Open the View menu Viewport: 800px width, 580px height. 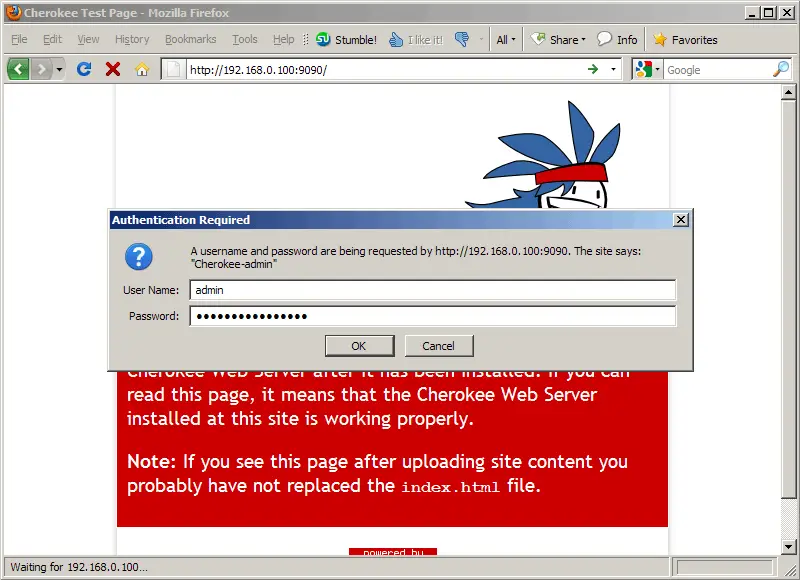pos(88,39)
